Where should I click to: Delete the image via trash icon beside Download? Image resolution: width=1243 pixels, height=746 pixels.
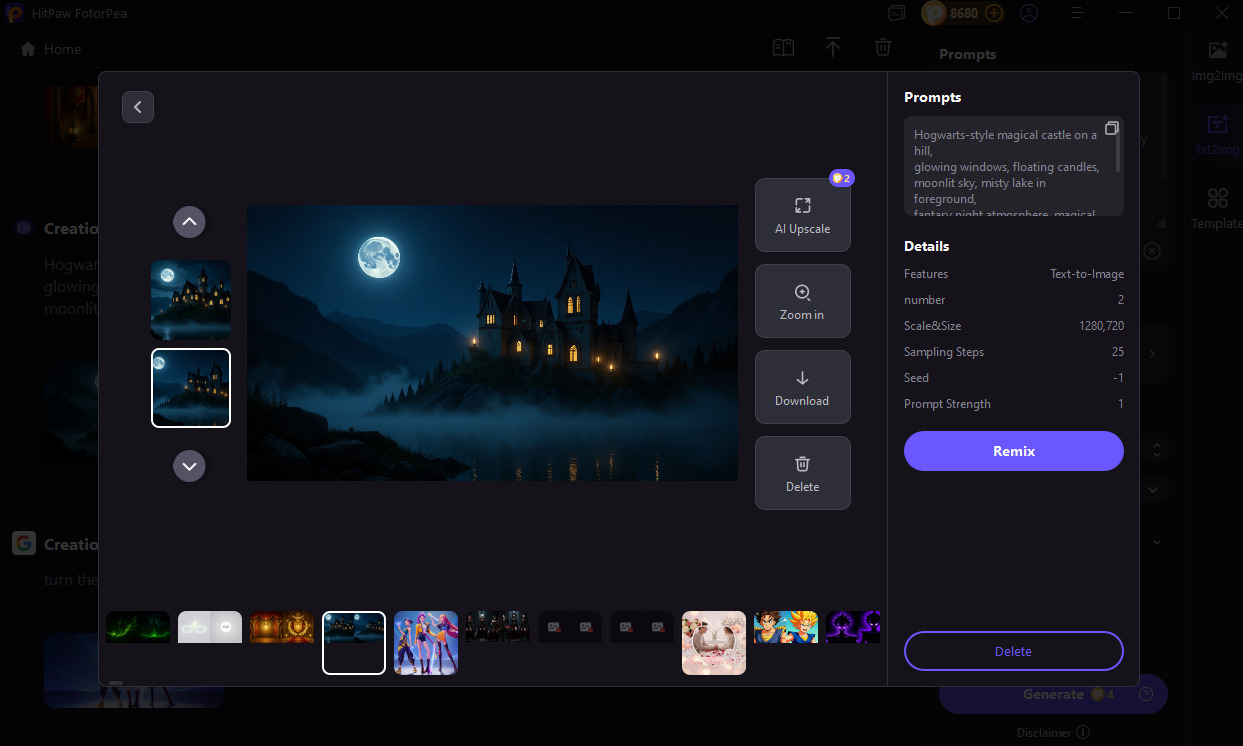click(x=802, y=472)
